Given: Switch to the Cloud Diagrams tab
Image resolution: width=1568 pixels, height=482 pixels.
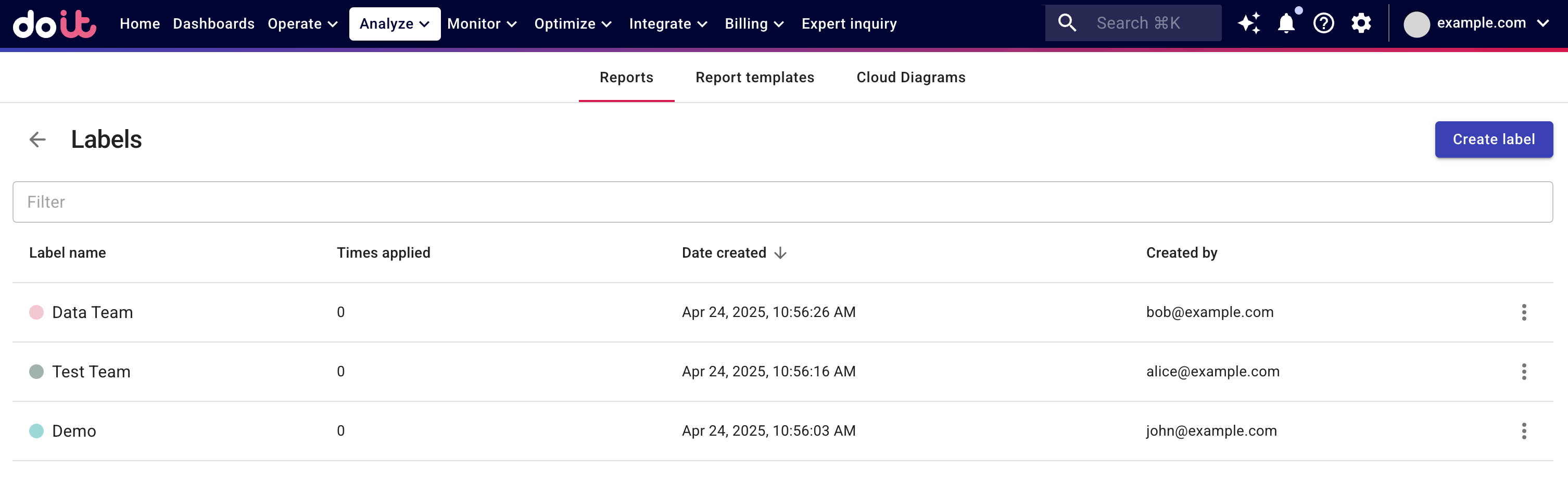Looking at the screenshot, I should 911,77.
